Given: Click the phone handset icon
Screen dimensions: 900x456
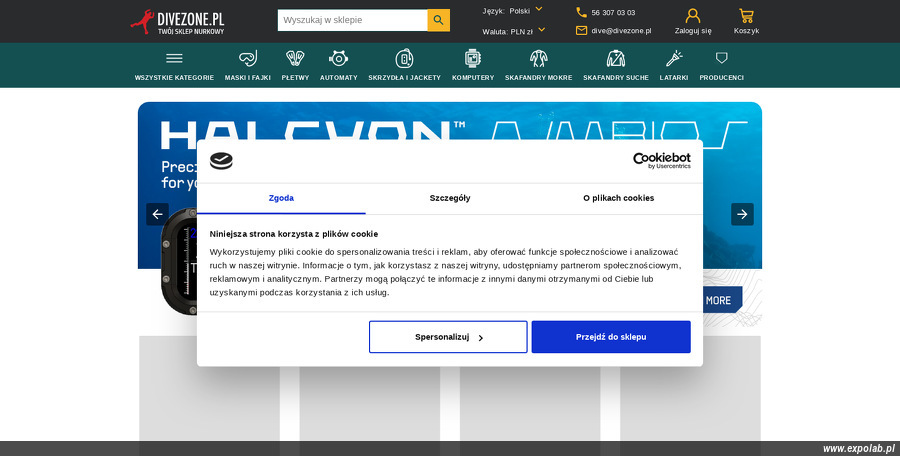Looking at the screenshot, I should click(581, 12).
